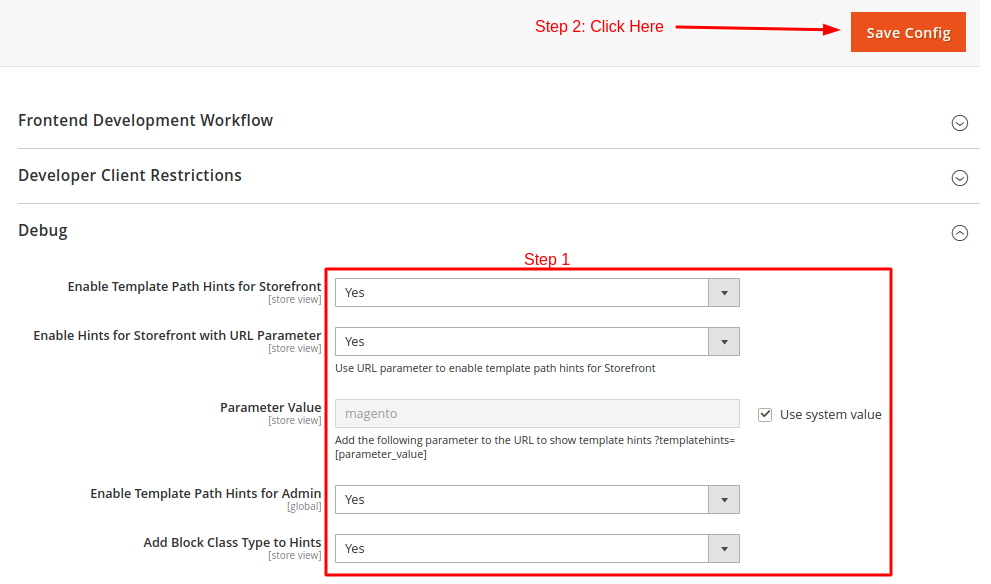Open Enable Hints for Storefront with URL Parameter dropdown
Viewport: 991px width, 584px height.
coord(537,341)
